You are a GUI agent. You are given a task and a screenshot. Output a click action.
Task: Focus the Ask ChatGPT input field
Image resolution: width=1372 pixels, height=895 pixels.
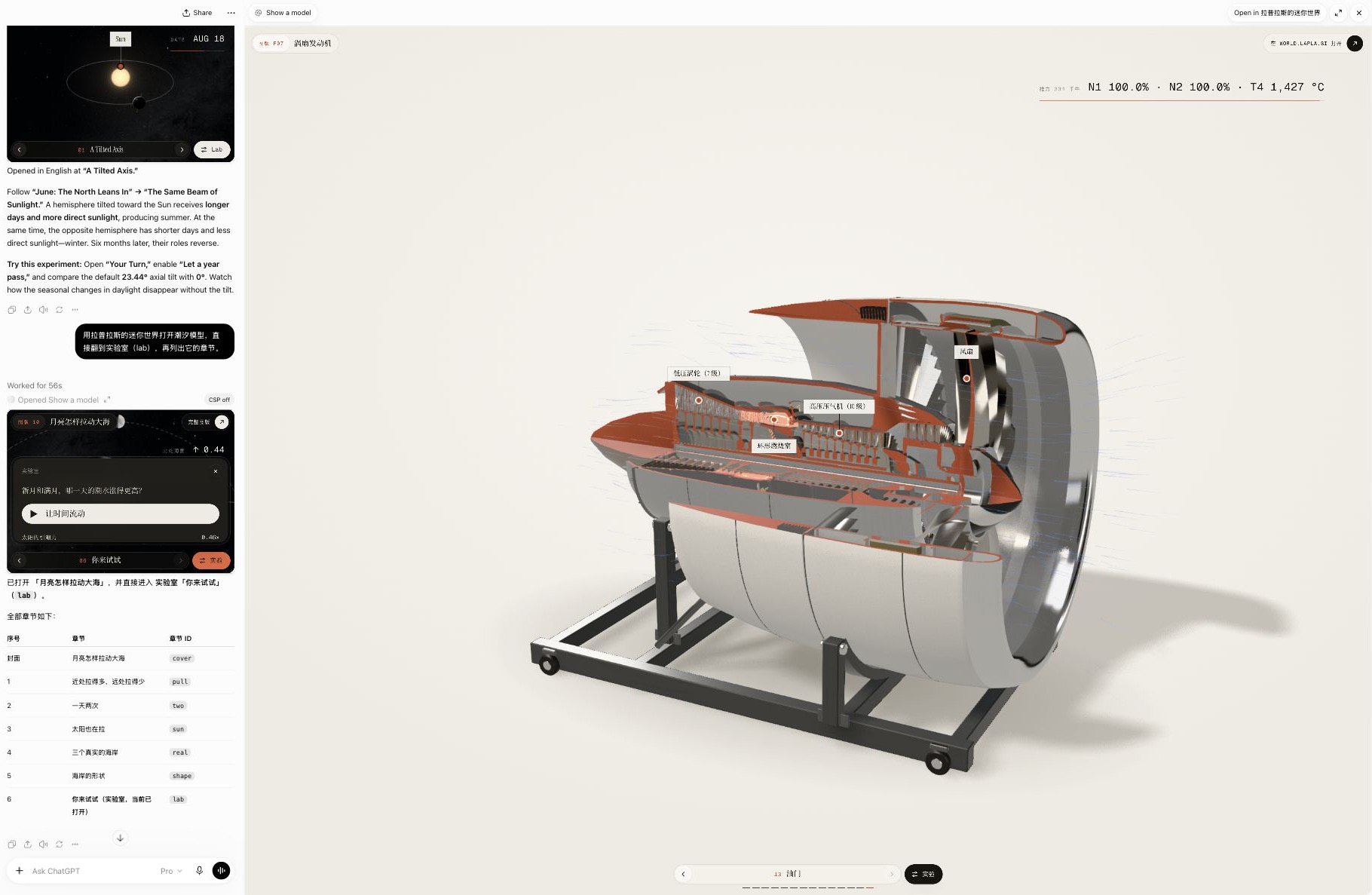click(x=90, y=871)
